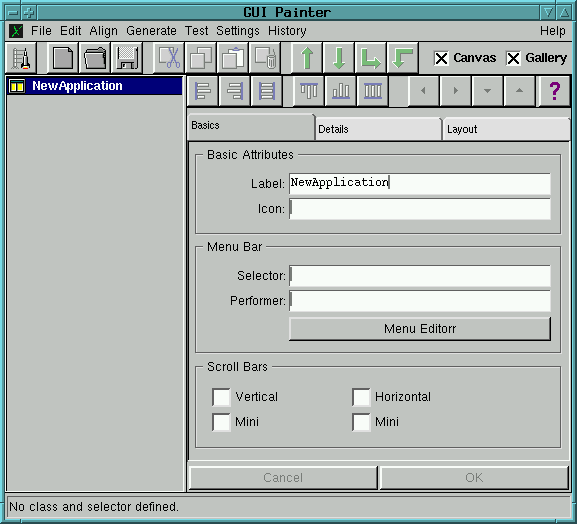This screenshot has width=577, height=524.
Task: Check Mini under Vertical
Action: coord(221,422)
